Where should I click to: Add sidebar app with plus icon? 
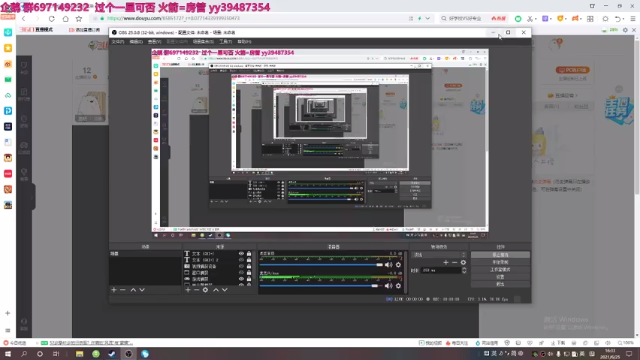tap(8, 313)
